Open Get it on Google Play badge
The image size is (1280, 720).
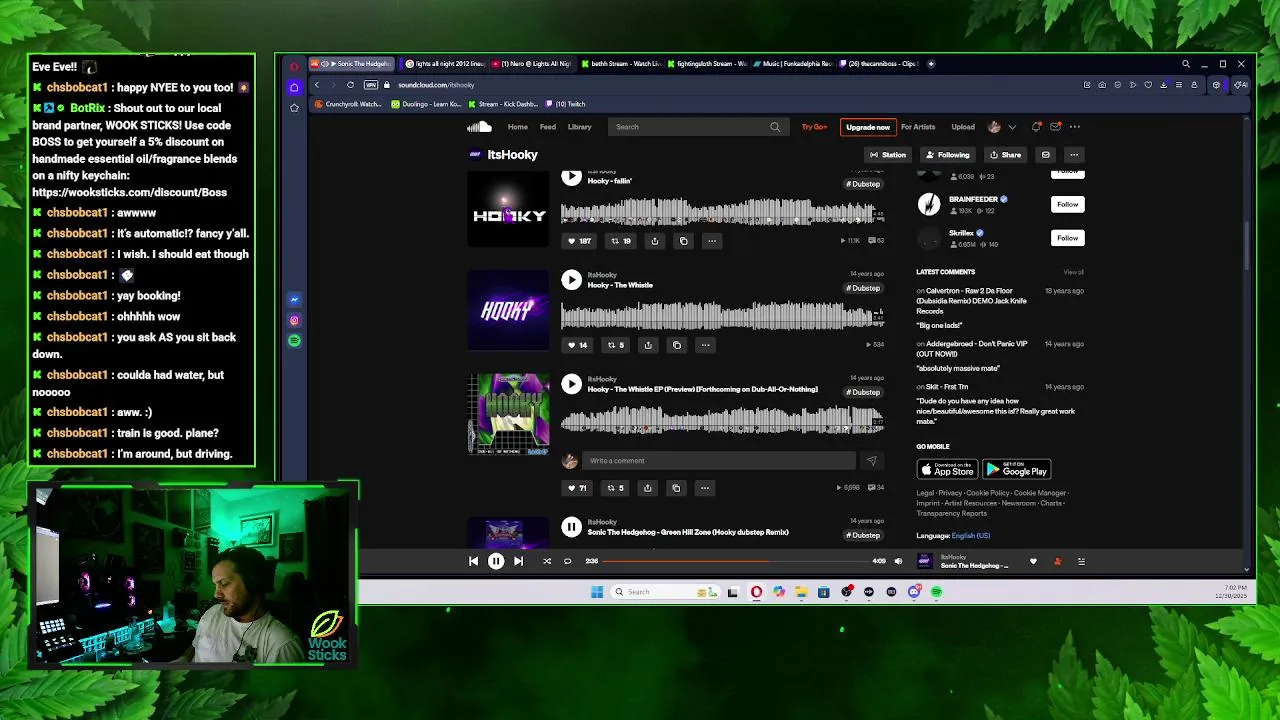coord(1016,470)
